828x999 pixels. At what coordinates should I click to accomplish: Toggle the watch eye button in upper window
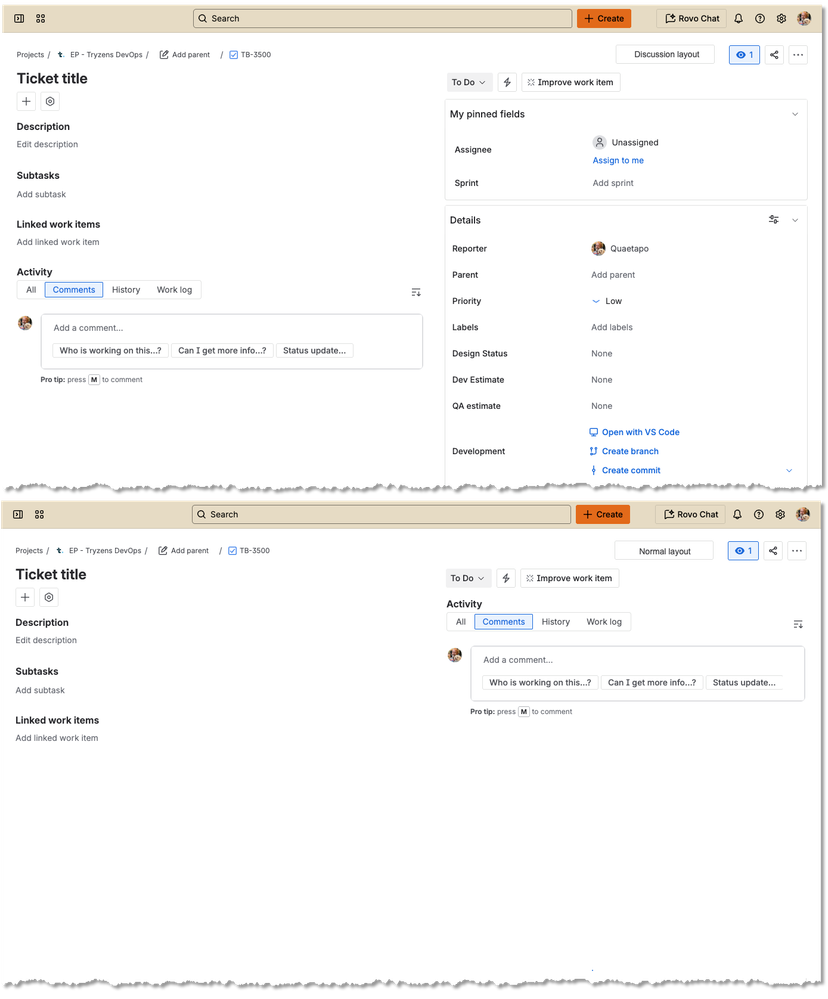[x=744, y=55]
